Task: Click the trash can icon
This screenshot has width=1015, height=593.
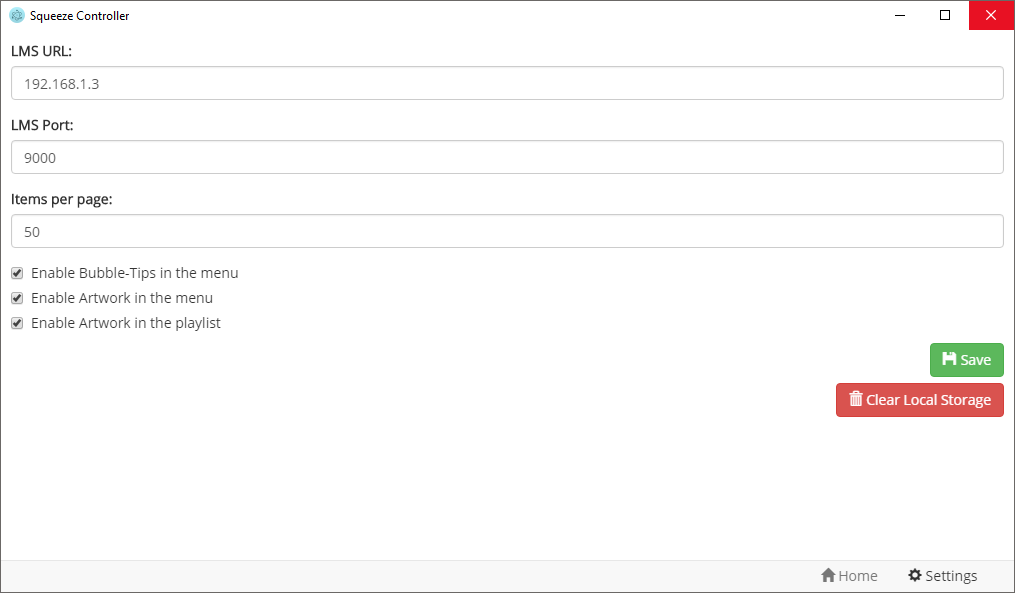Action: pos(855,399)
